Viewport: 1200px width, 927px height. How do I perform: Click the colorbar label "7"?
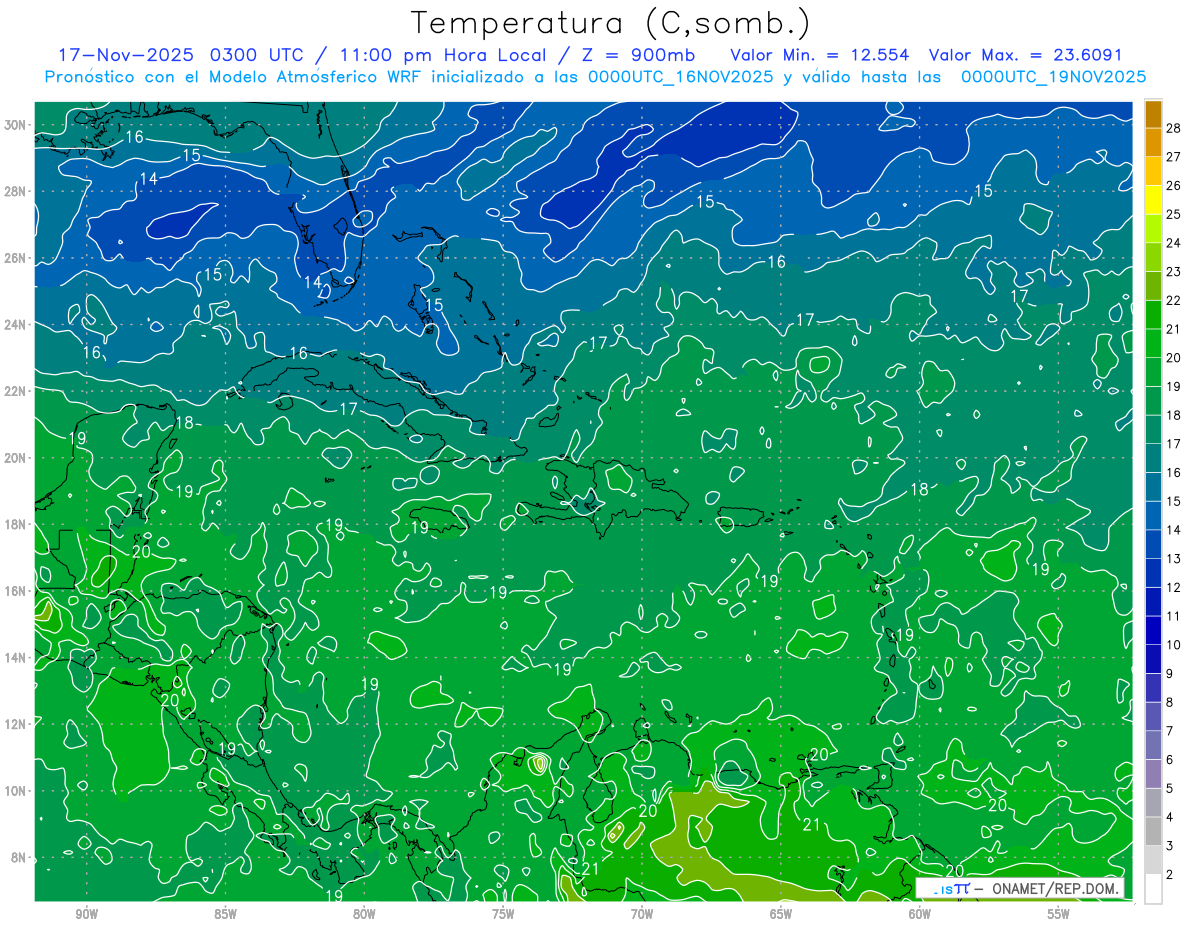pos(1170,731)
